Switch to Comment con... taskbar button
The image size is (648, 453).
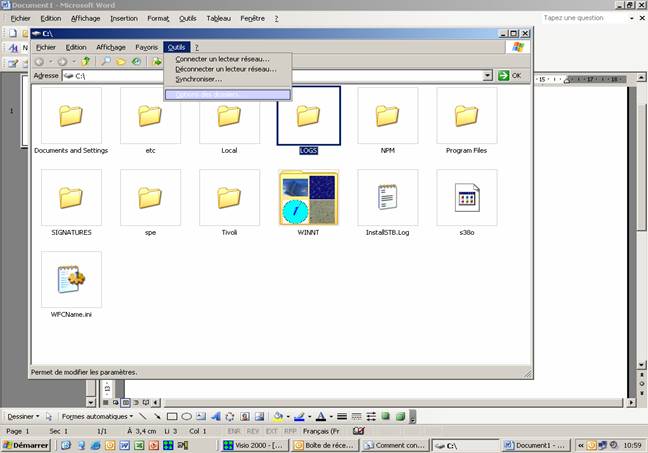[395, 445]
